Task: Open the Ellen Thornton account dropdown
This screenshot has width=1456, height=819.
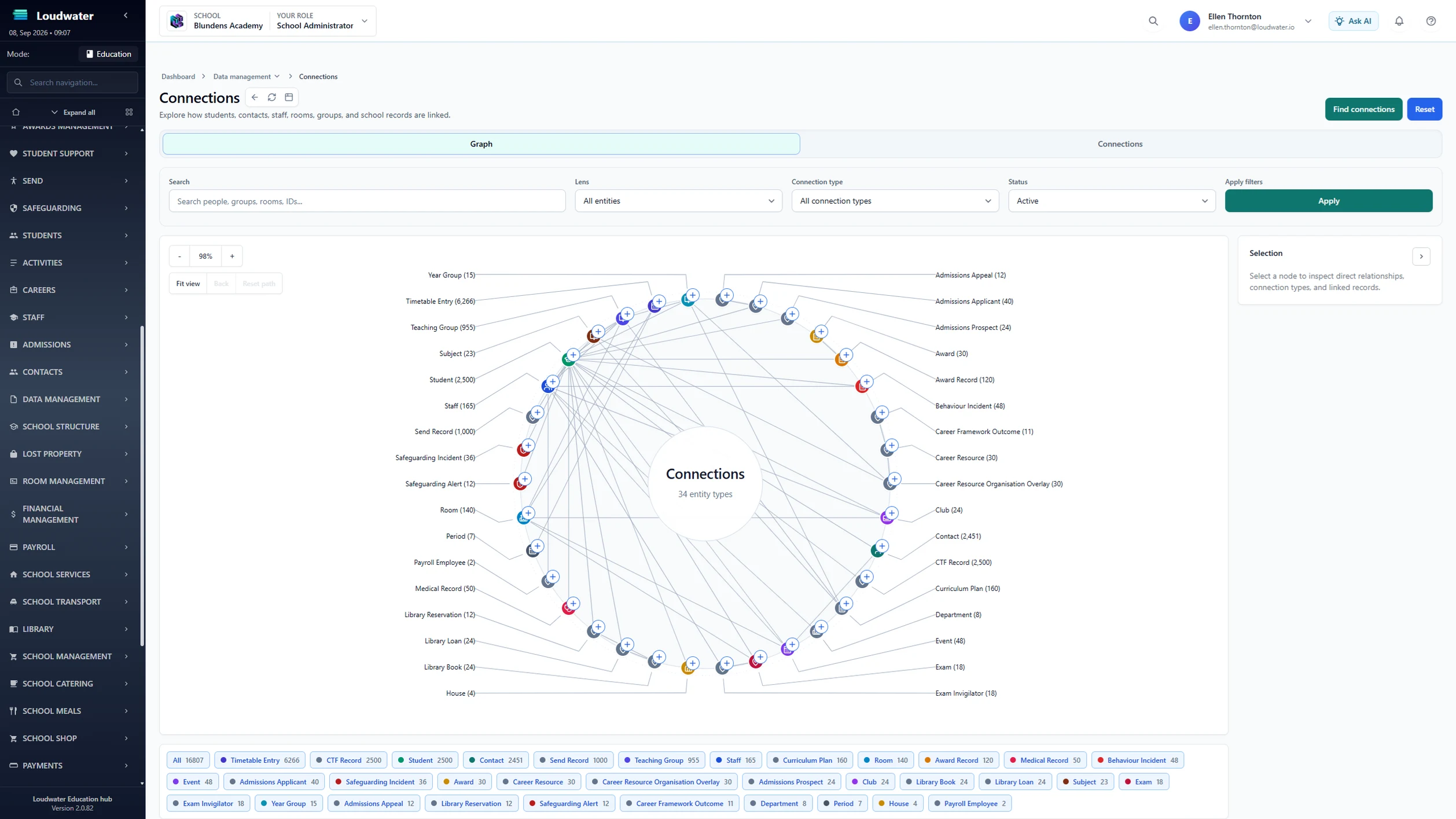Action: tap(1245, 21)
